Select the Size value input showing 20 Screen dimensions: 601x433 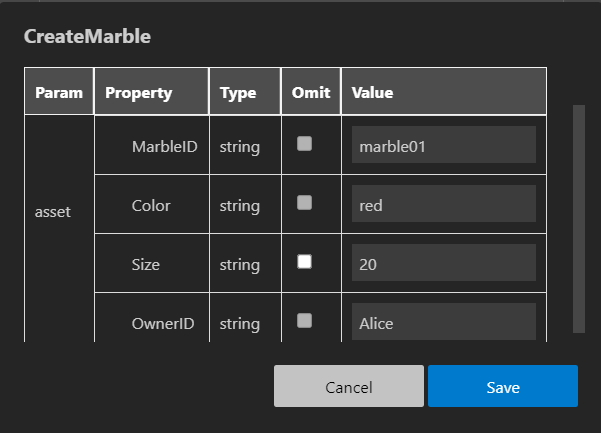[444, 264]
